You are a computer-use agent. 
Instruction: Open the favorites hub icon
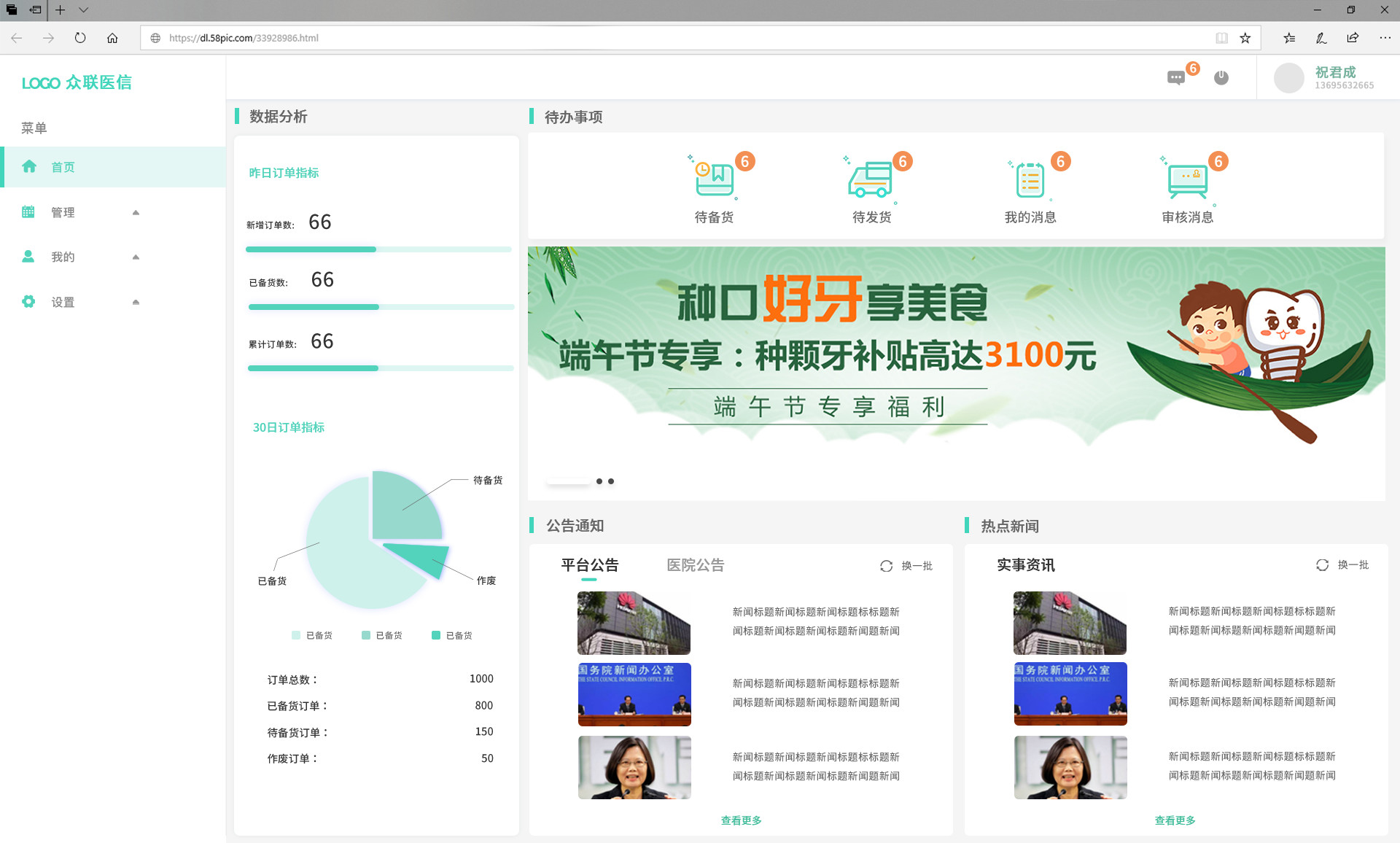[x=1289, y=38]
